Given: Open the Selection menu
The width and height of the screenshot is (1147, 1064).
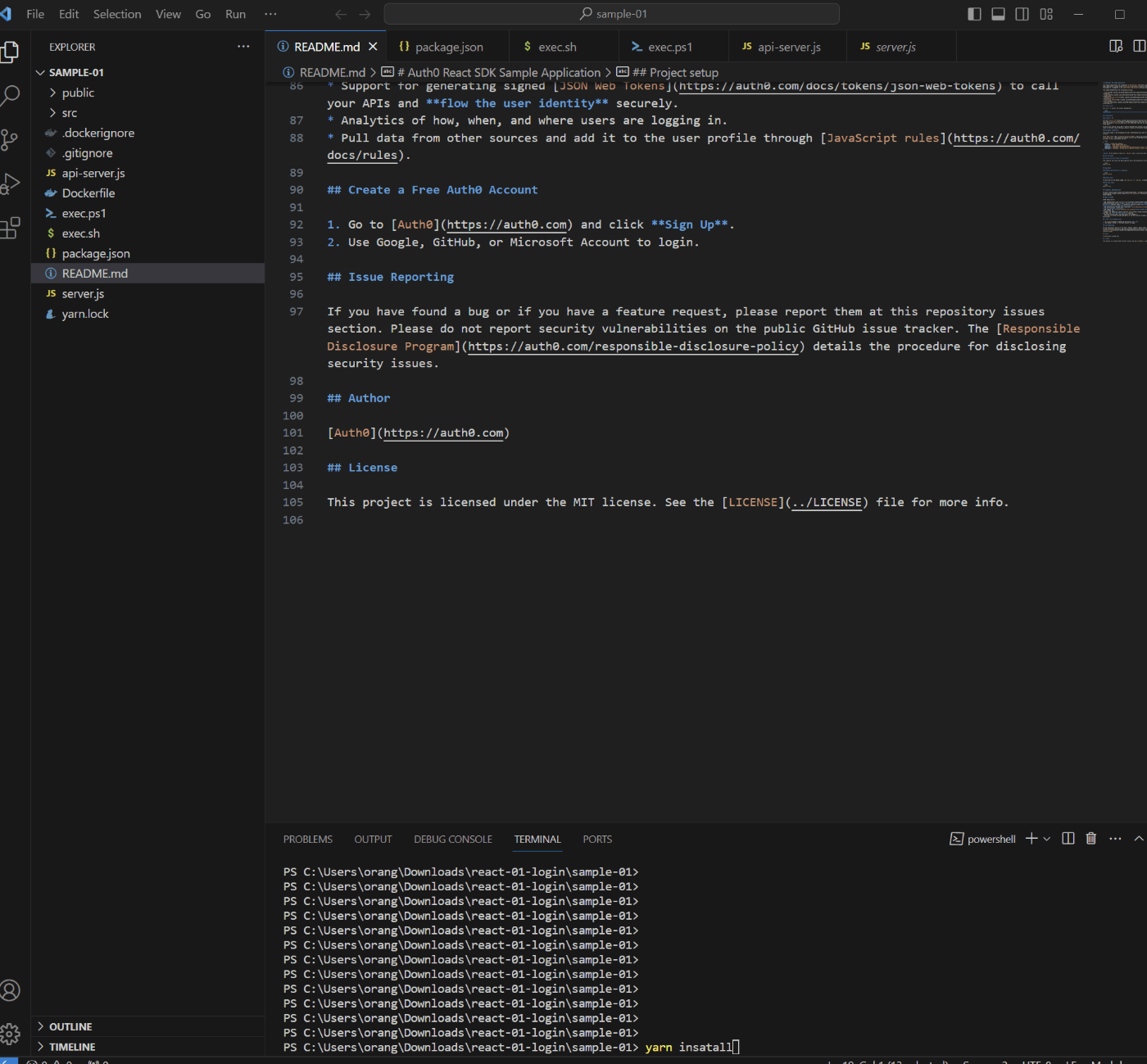Looking at the screenshot, I should (x=117, y=14).
